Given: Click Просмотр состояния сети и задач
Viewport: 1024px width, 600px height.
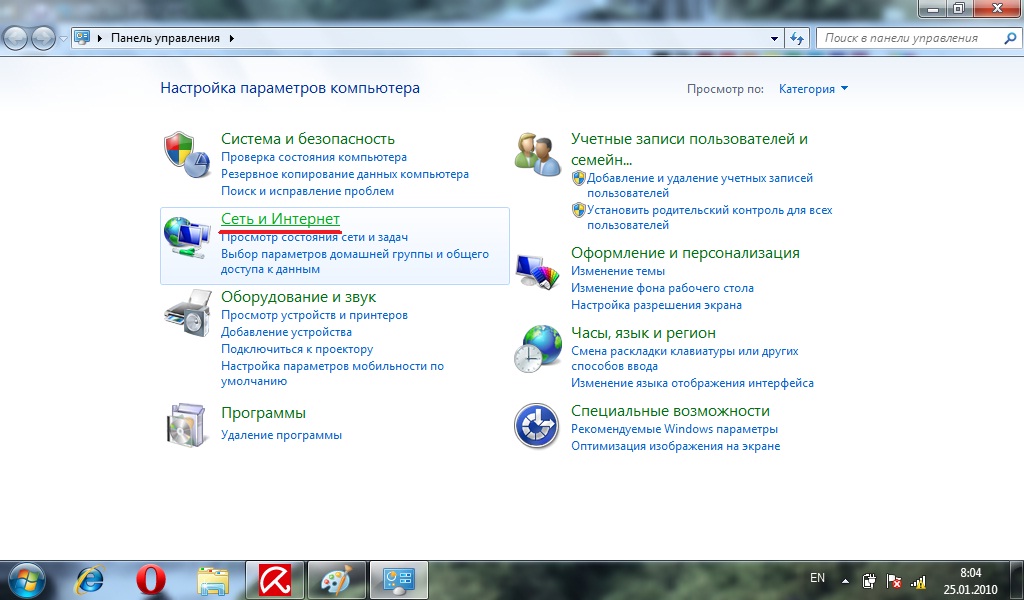Looking at the screenshot, I should point(314,237).
